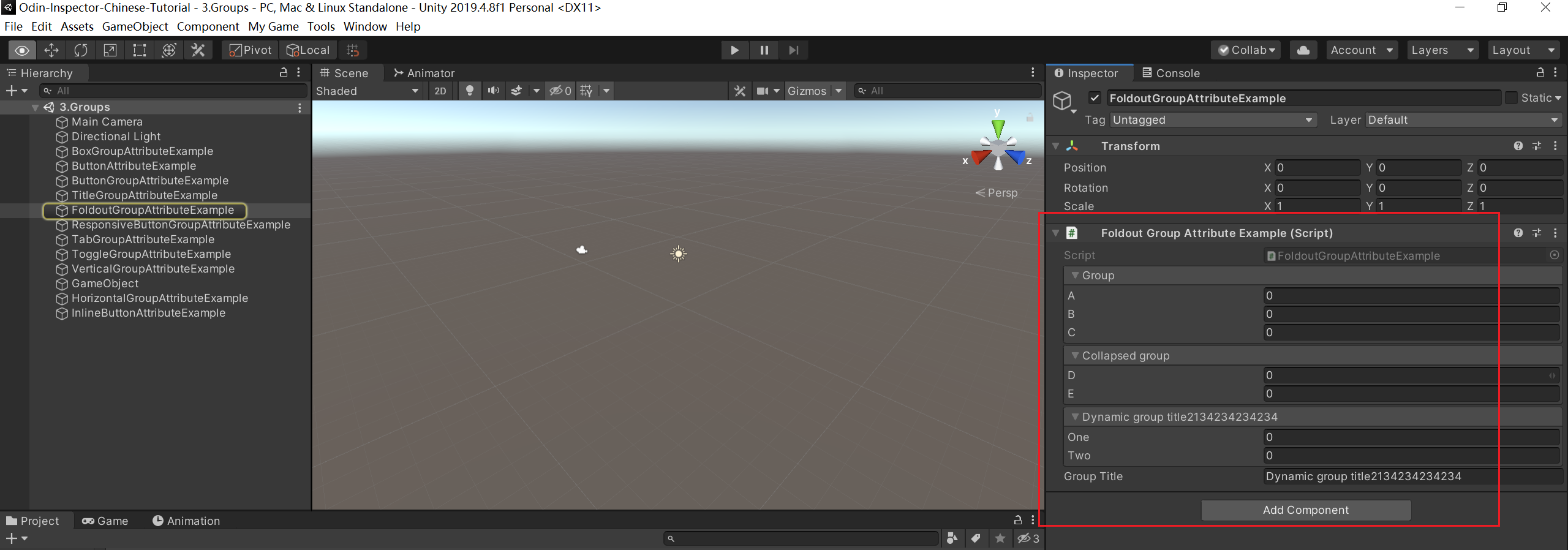Open scene component tools icon
The image size is (1568, 550).
tap(740, 91)
